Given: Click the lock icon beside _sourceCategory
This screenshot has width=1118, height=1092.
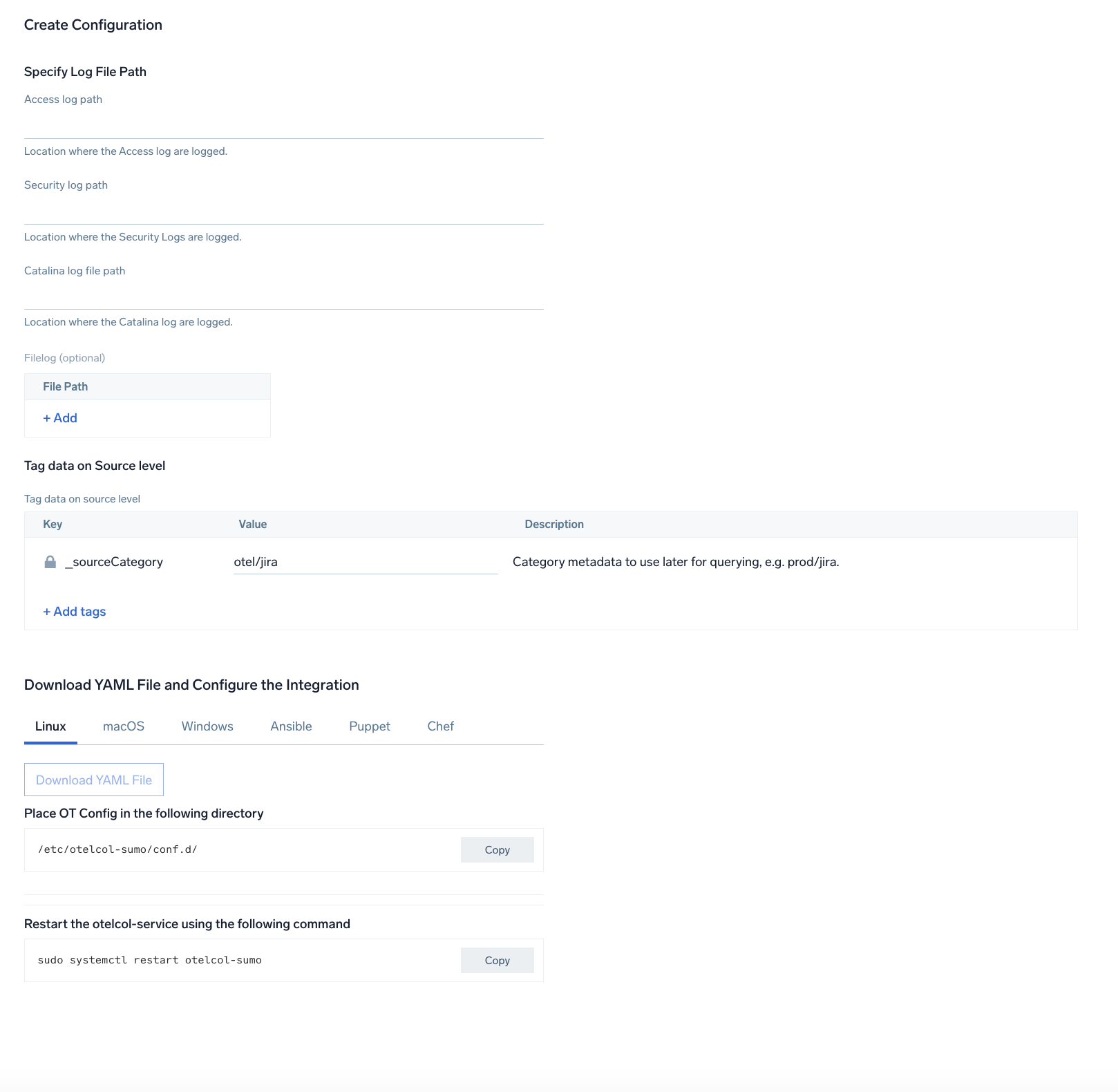Looking at the screenshot, I should pyautogui.click(x=50, y=562).
